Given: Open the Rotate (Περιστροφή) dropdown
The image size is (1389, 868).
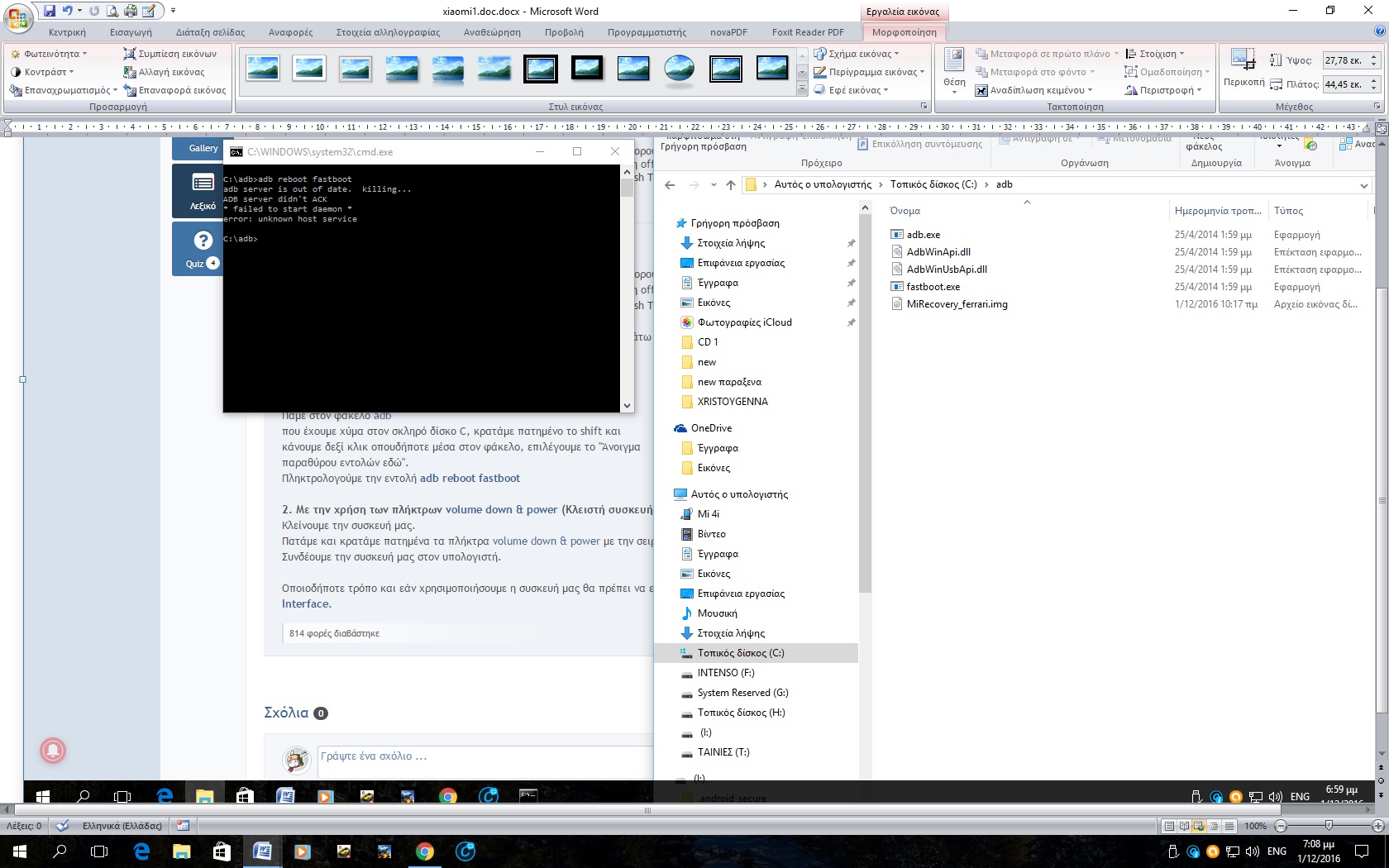Looking at the screenshot, I should point(1163,90).
